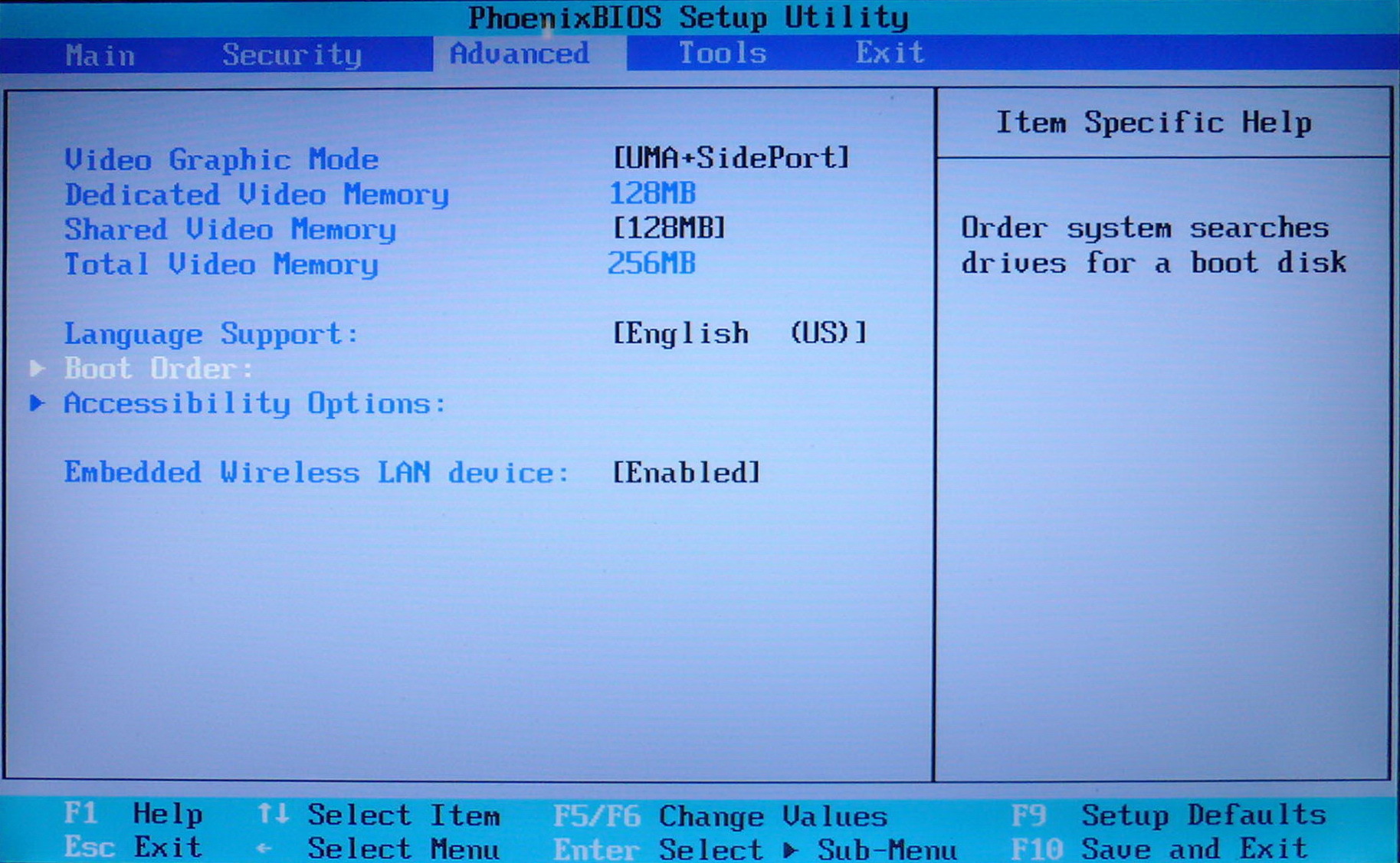The height and width of the screenshot is (863, 1400).
Task: Expand the Boot Order arrow
Action: (37, 369)
